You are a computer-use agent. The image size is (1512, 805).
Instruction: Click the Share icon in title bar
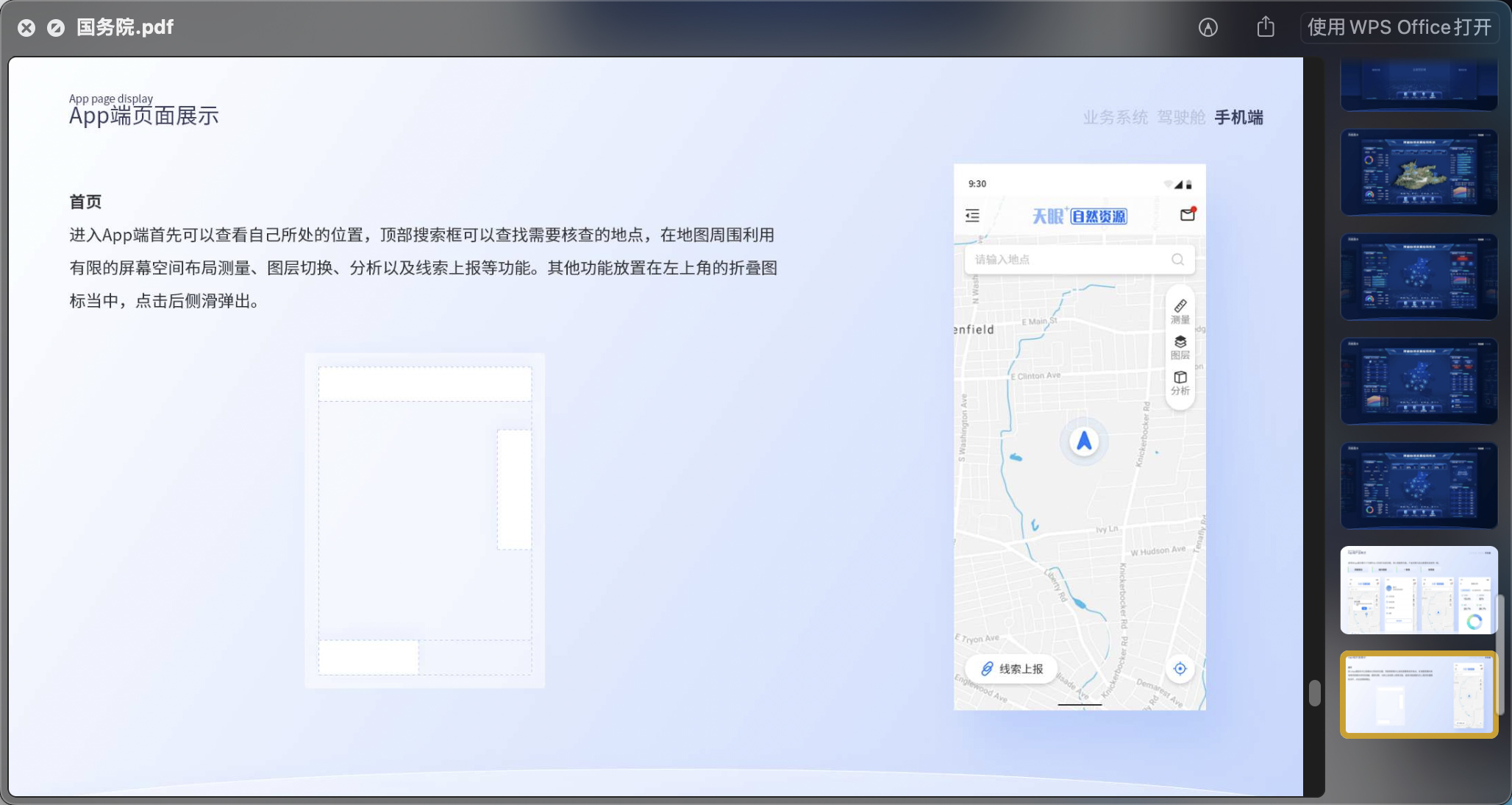[x=1265, y=26]
